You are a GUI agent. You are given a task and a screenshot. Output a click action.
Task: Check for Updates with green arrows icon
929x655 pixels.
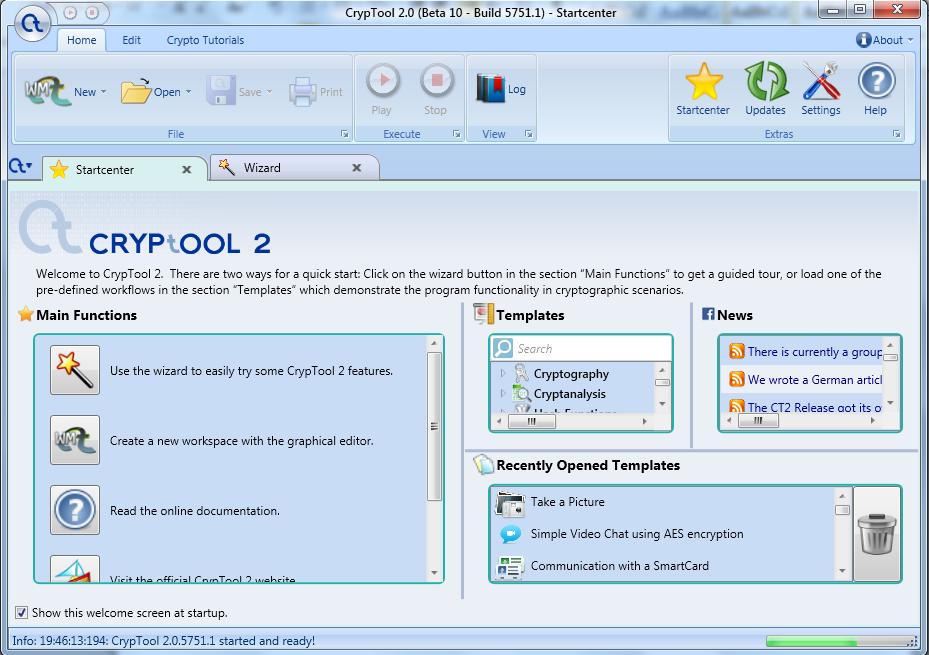765,81
